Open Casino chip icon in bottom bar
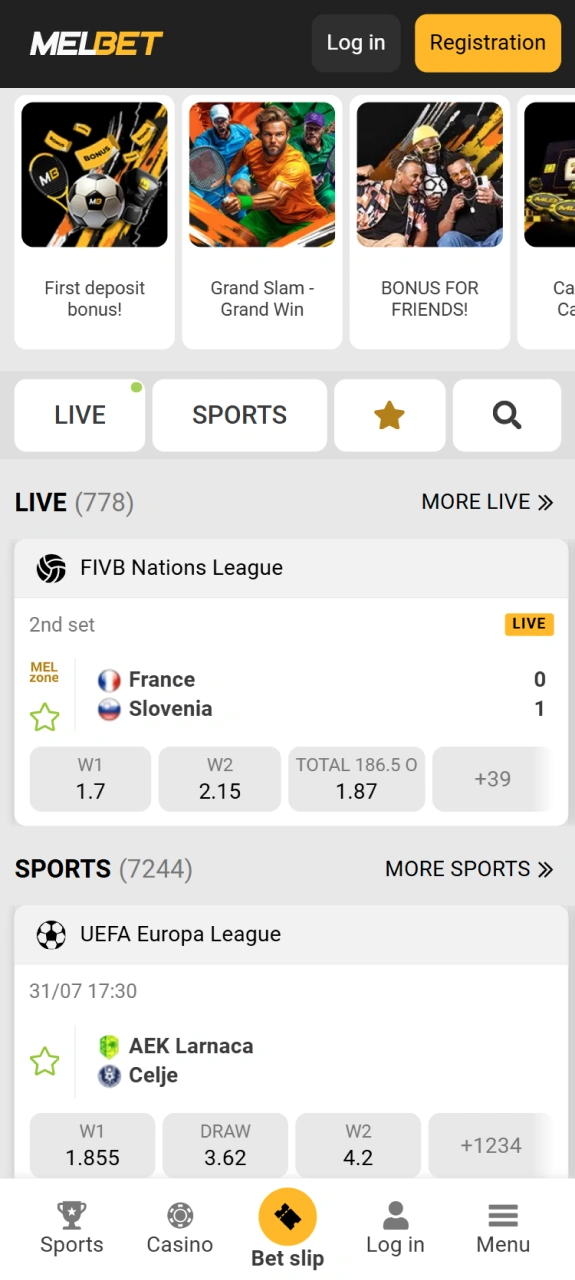The width and height of the screenshot is (575, 1280). point(180,1215)
